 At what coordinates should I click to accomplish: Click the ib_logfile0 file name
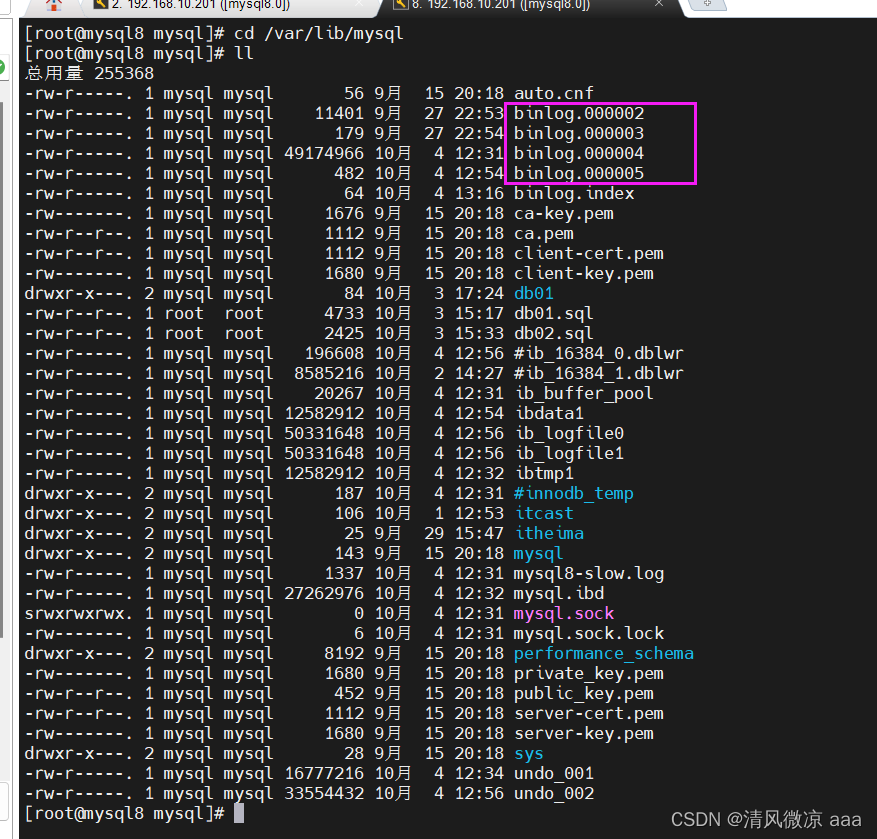[569, 433]
